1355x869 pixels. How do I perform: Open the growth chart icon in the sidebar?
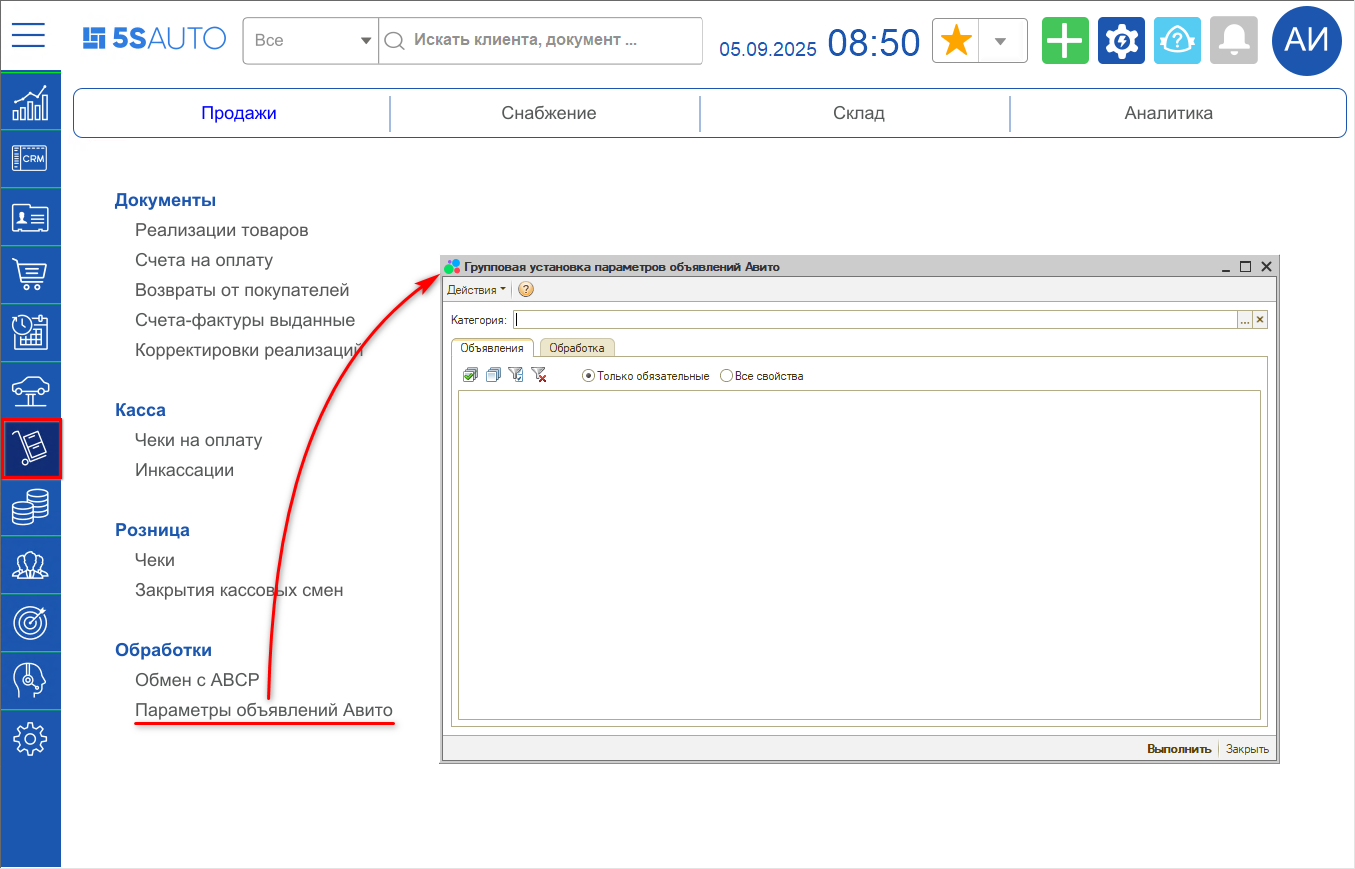click(30, 101)
